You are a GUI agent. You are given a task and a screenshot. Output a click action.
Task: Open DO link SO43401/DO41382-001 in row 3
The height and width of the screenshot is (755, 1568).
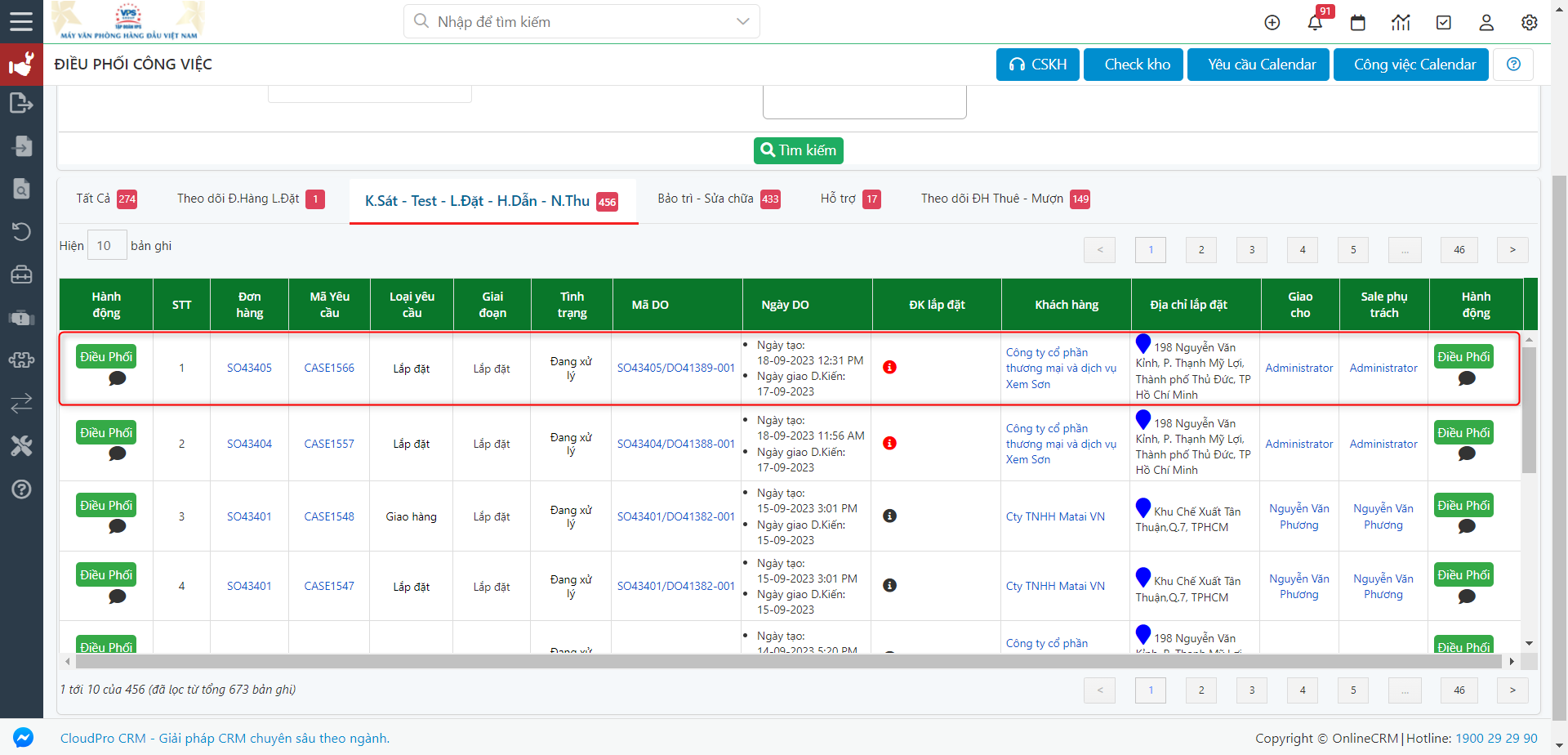[x=676, y=516]
